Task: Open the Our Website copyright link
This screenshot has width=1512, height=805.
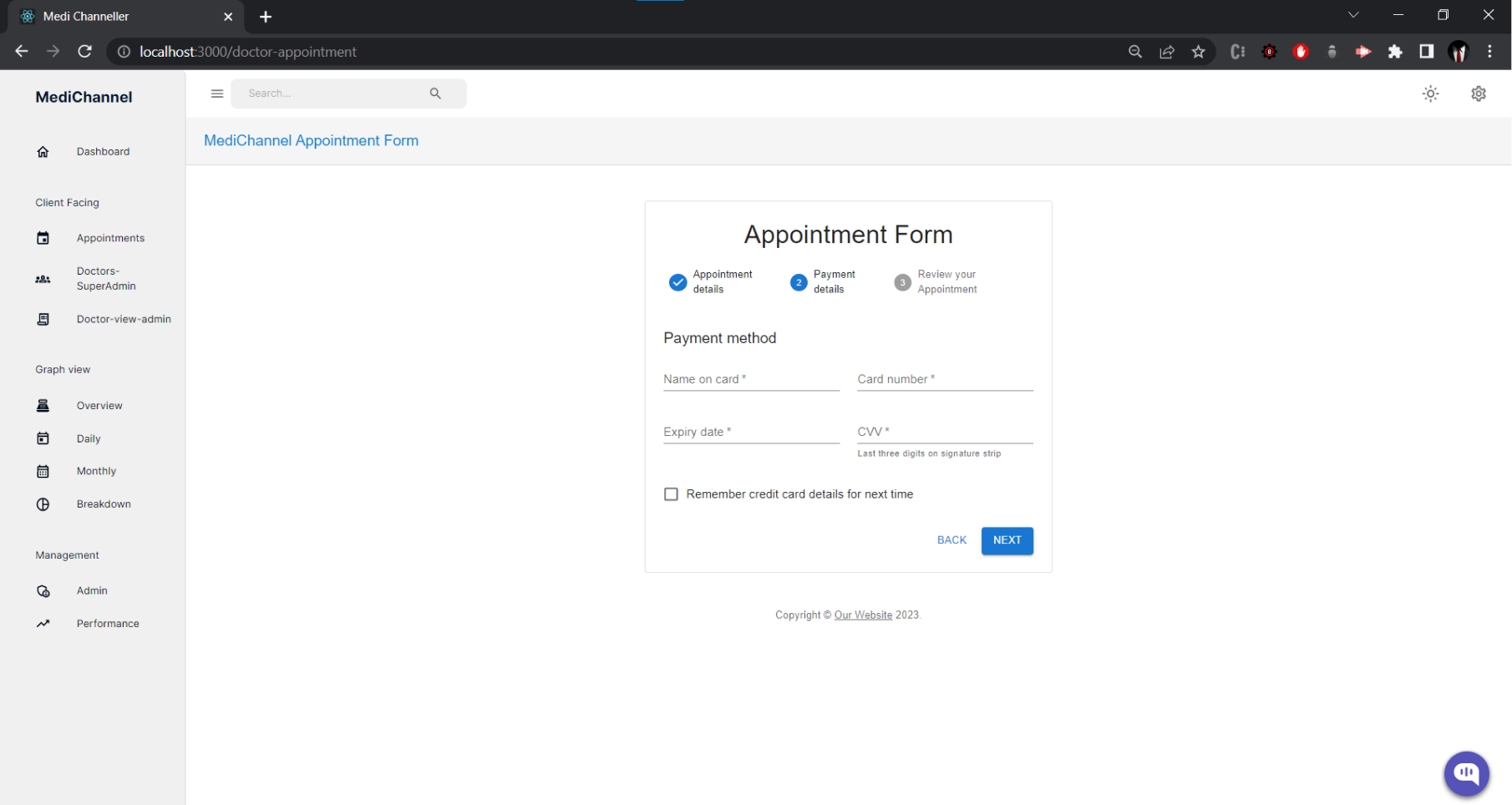Action: pos(863,615)
